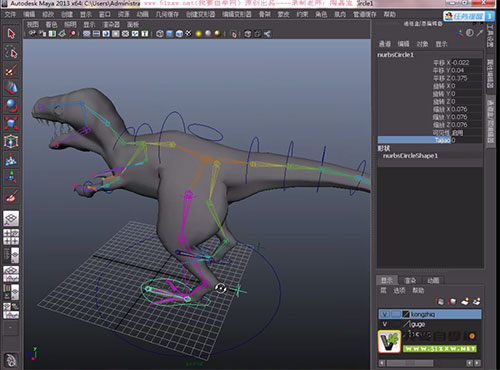This screenshot has height=370, width=500.
Task: Click the Create layer from selected icon
Action: [x=477, y=301]
